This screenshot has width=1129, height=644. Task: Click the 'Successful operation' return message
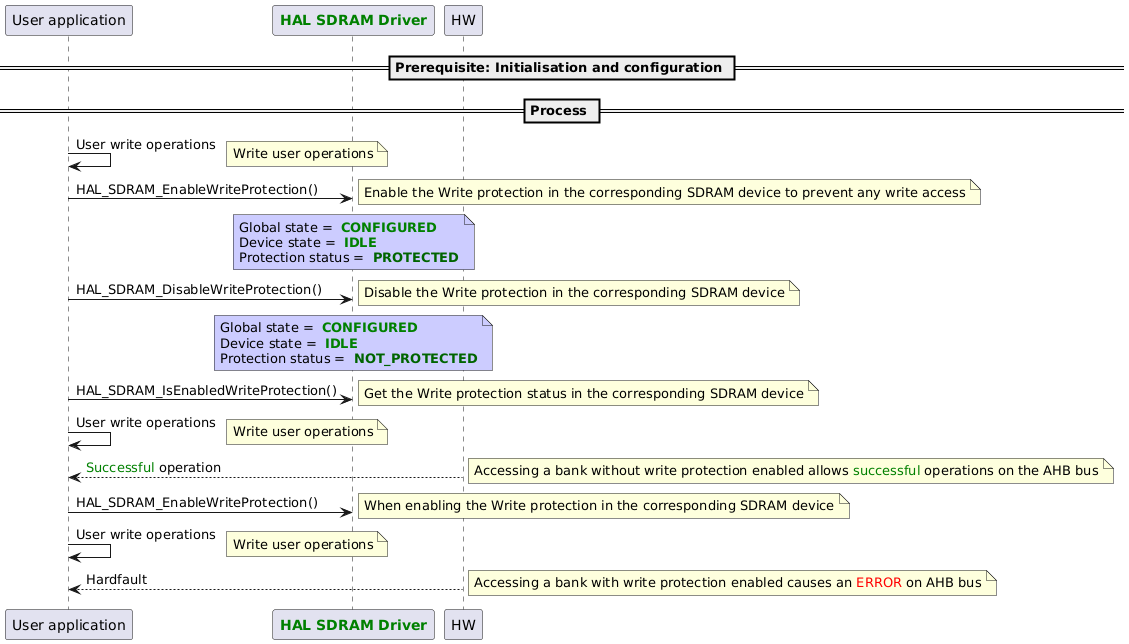153,468
